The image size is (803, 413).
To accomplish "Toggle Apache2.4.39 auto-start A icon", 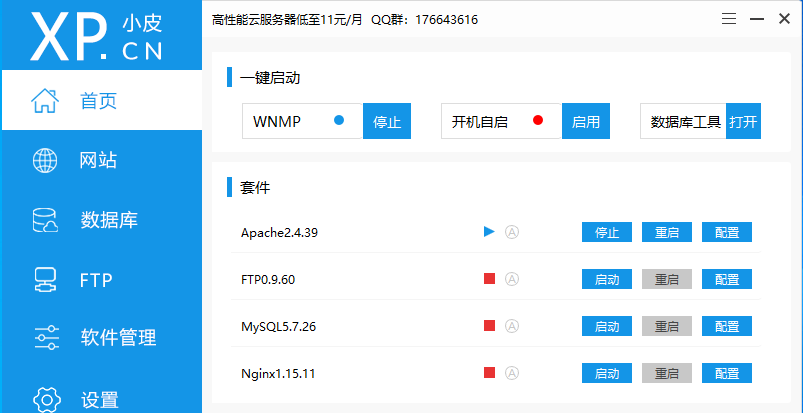I will tap(512, 232).
